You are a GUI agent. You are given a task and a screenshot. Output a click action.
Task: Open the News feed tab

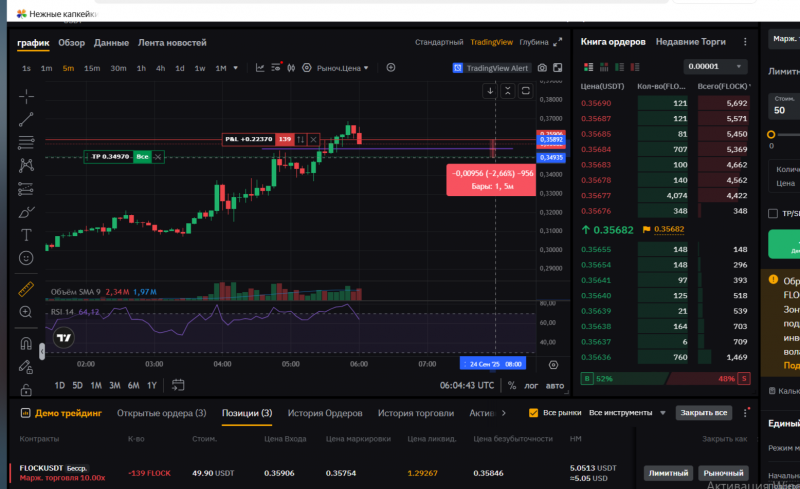[x=172, y=43]
